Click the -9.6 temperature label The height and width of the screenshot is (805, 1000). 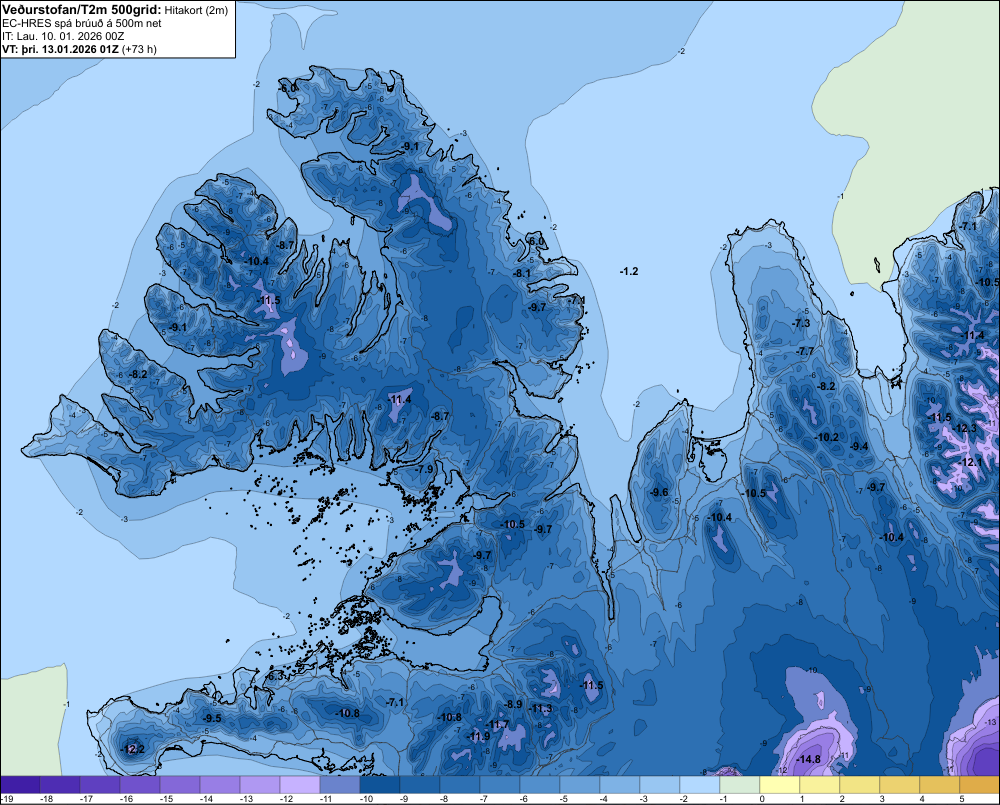coord(659,492)
